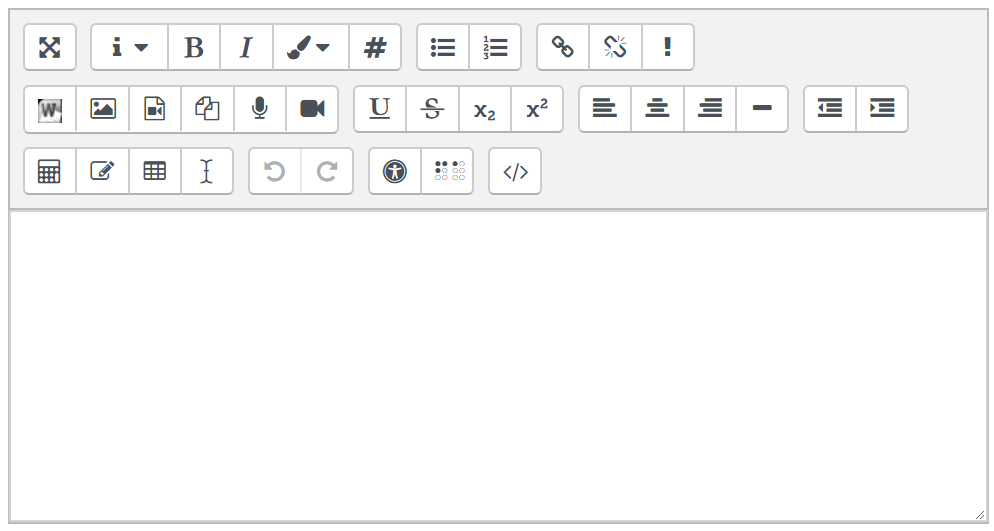Insert an unordered bullet list
The width and height of the screenshot is (994, 531).
[443, 47]
